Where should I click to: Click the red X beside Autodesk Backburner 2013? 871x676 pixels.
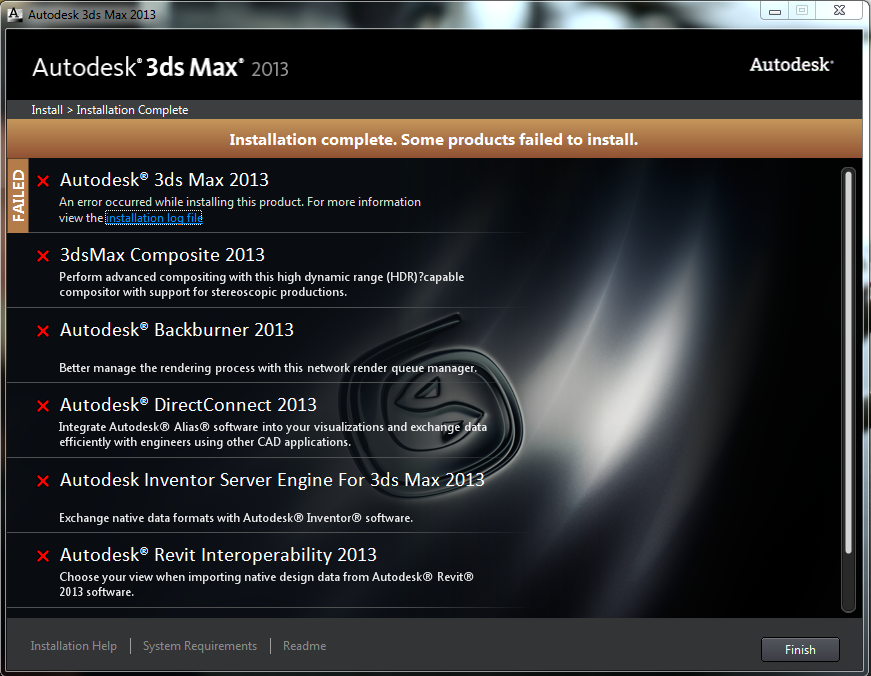click(x=41, y=331)
